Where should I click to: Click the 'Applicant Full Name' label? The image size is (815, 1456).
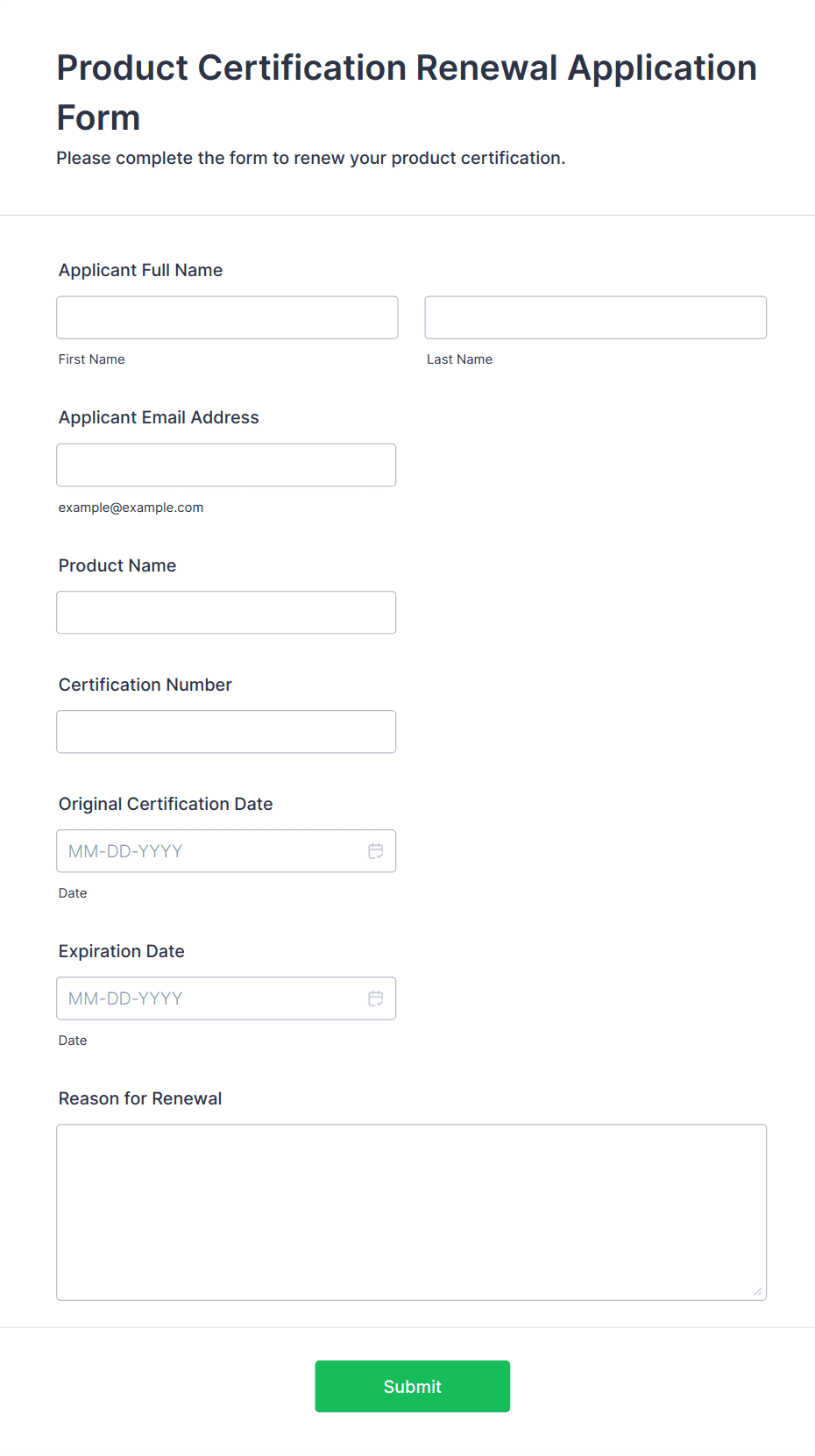click(x=140, y=270)
